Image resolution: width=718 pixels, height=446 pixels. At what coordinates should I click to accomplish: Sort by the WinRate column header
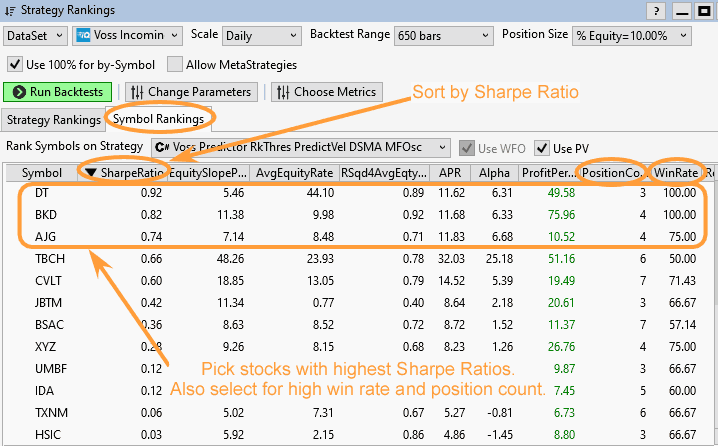click(675, 173)
